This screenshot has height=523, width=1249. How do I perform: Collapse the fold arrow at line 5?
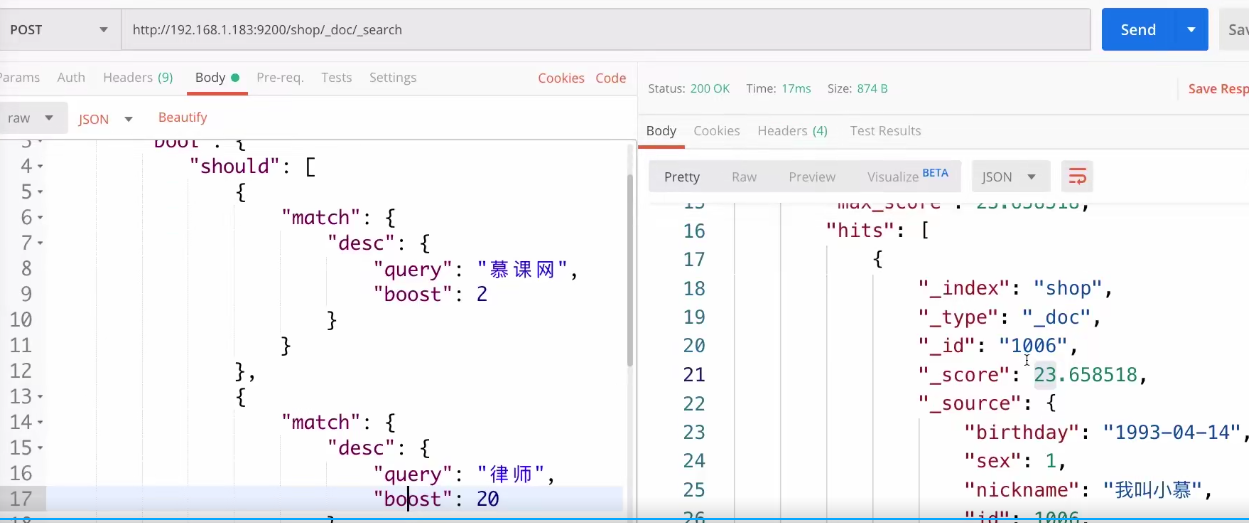(x=40, y=193)
